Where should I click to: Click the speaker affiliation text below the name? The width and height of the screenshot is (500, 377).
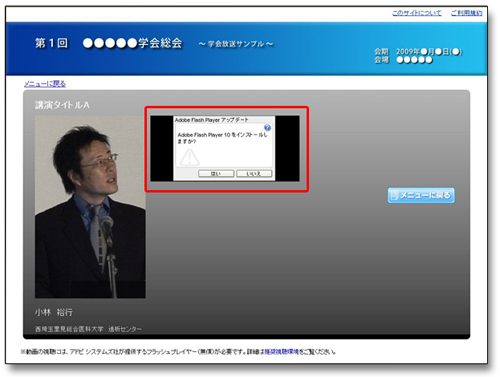(x=88, y=329)
